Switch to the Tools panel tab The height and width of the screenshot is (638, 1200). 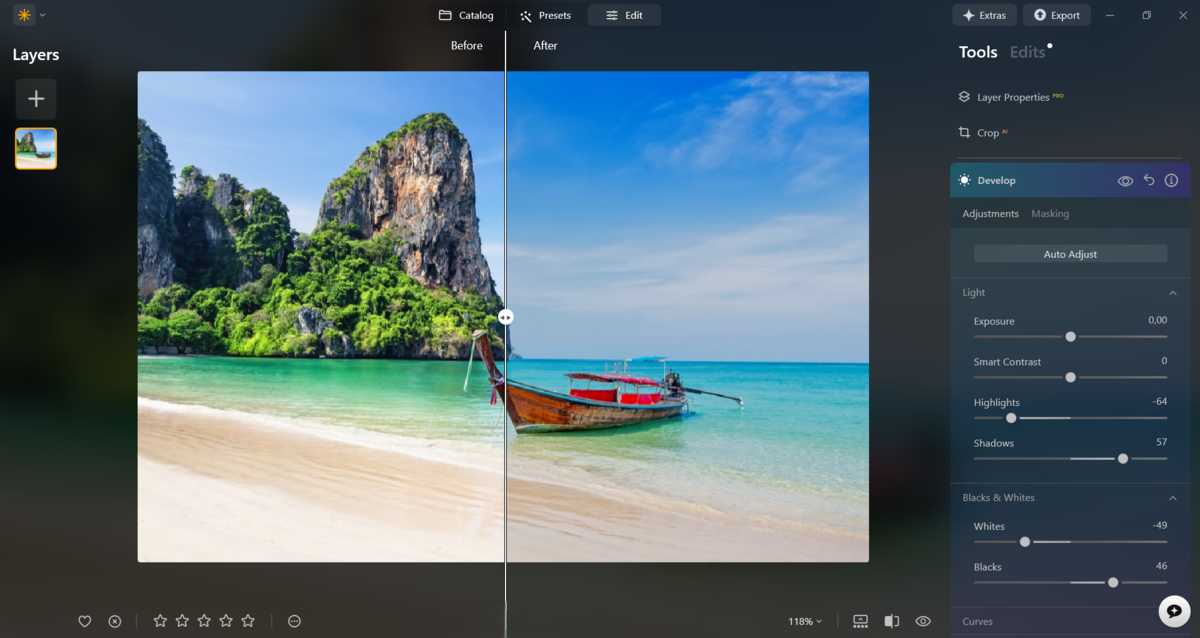point(978,53)
